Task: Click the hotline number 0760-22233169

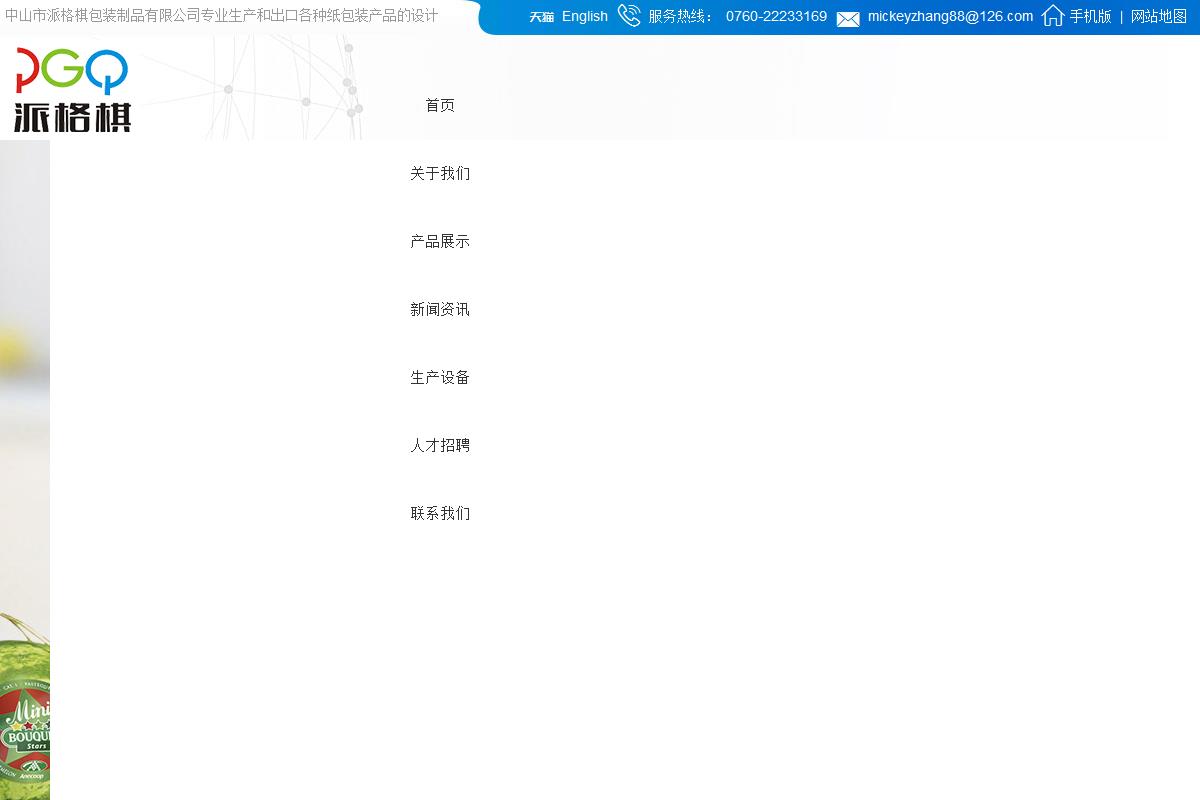Action: (776, 17)
